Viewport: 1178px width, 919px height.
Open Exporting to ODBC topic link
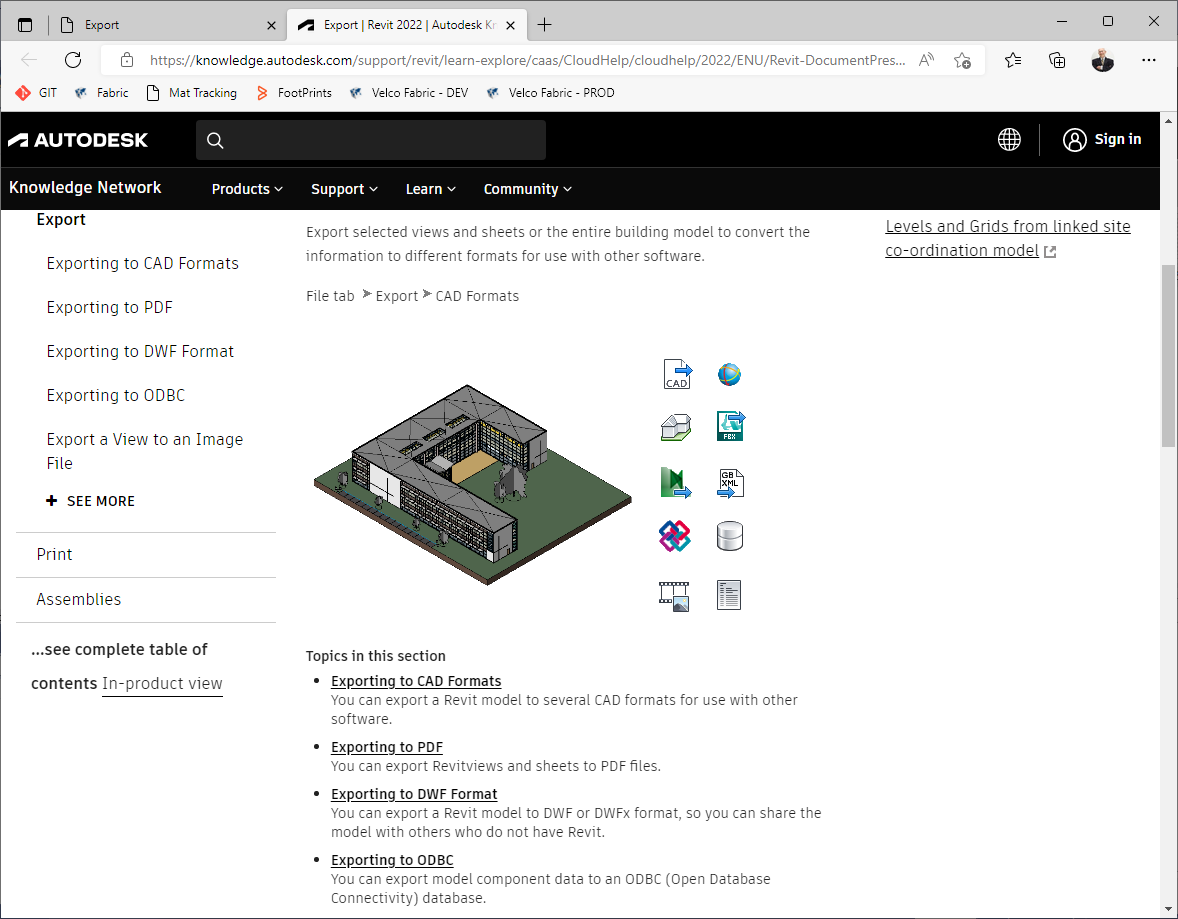coord(392,860)
